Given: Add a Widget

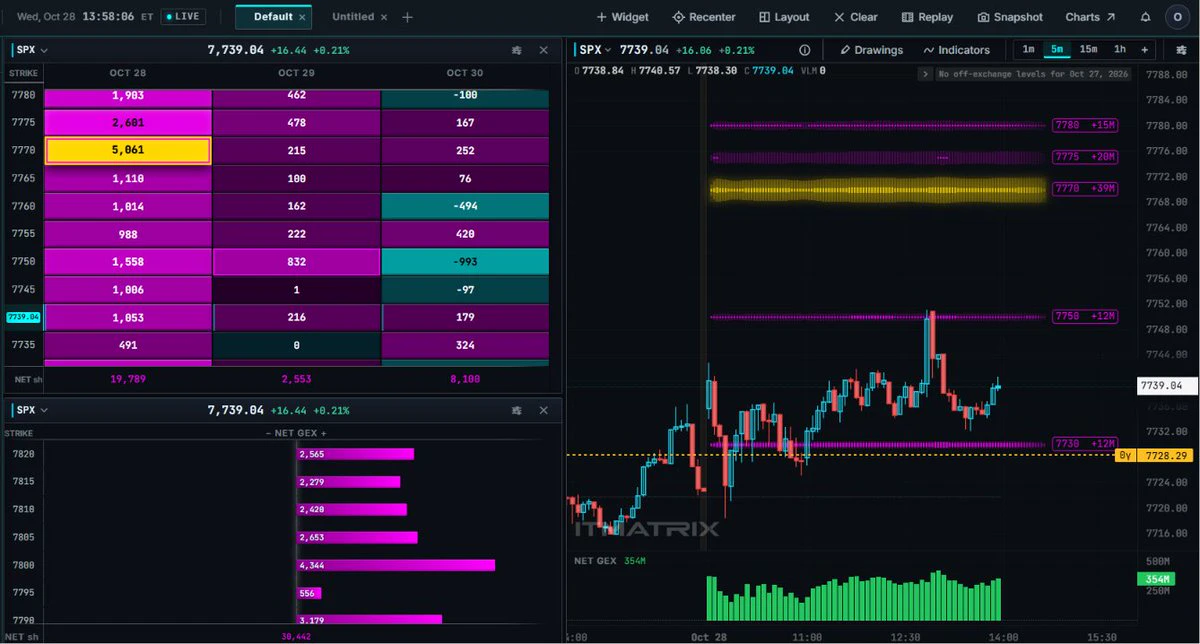Looking at the screenshot, I should tap(622, 17).
